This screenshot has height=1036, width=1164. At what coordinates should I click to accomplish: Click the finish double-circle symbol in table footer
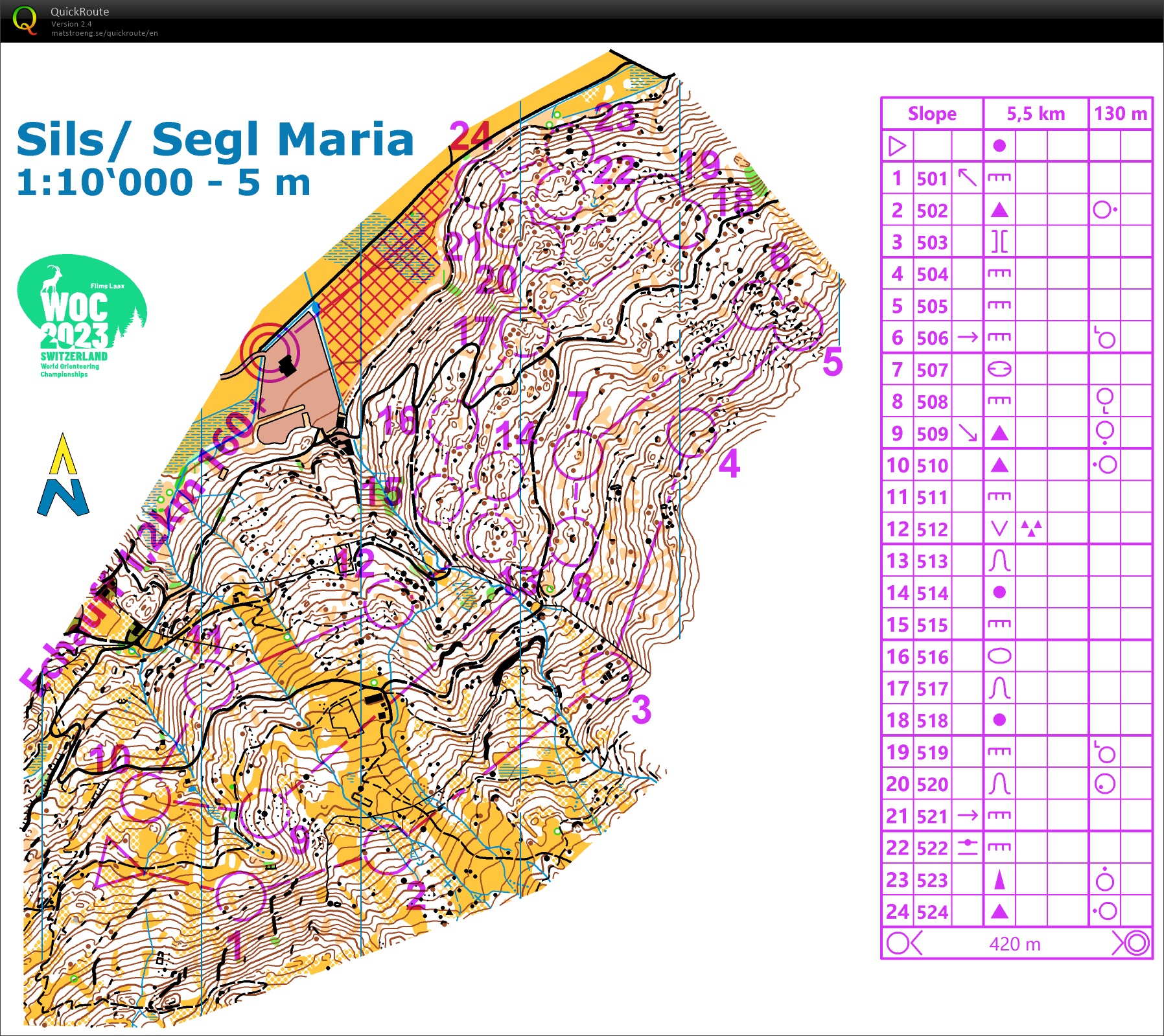pos(1135,943)
